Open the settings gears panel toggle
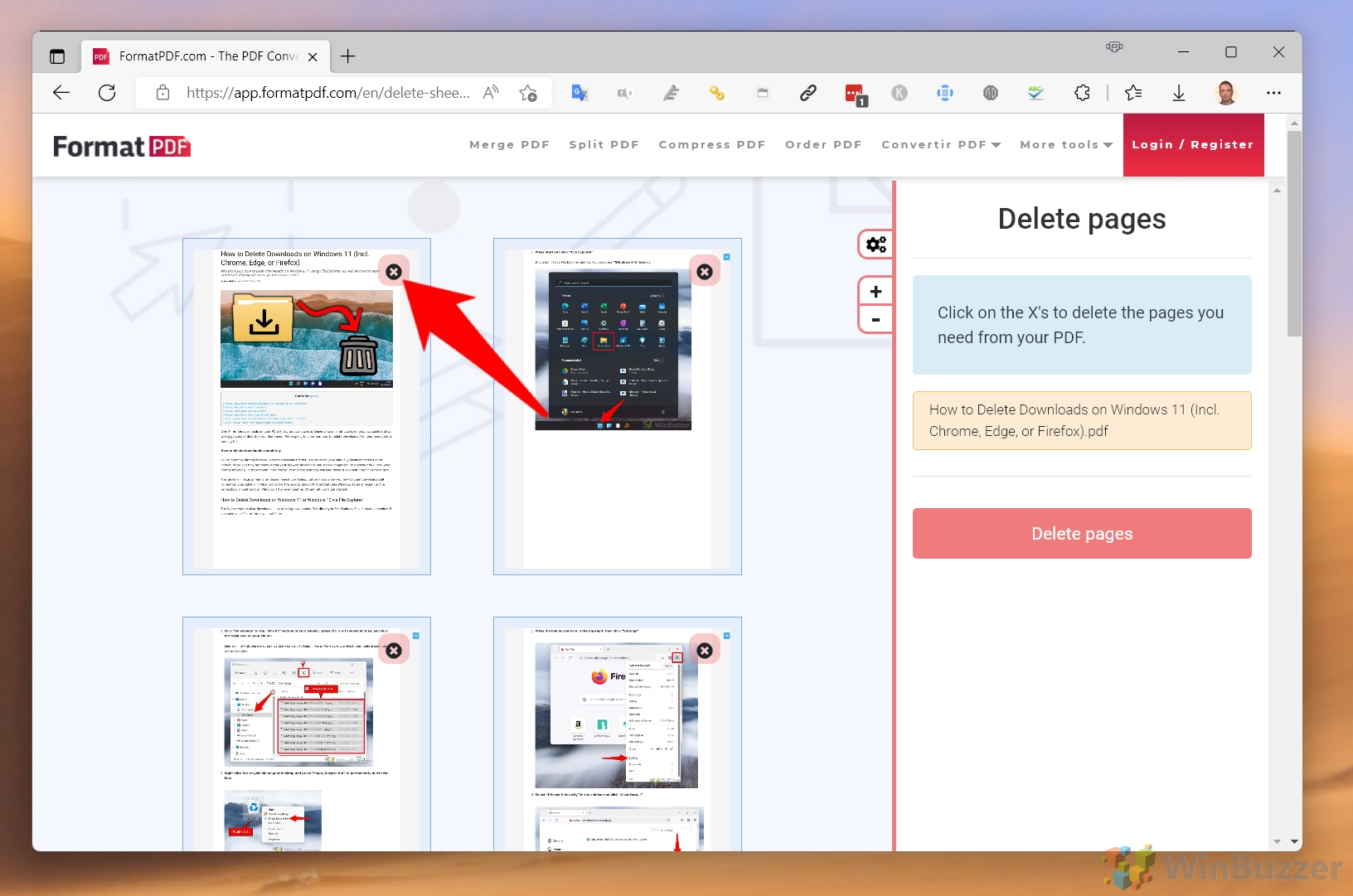Screen dimensions: 1353x896 click(x=876, y=245)
